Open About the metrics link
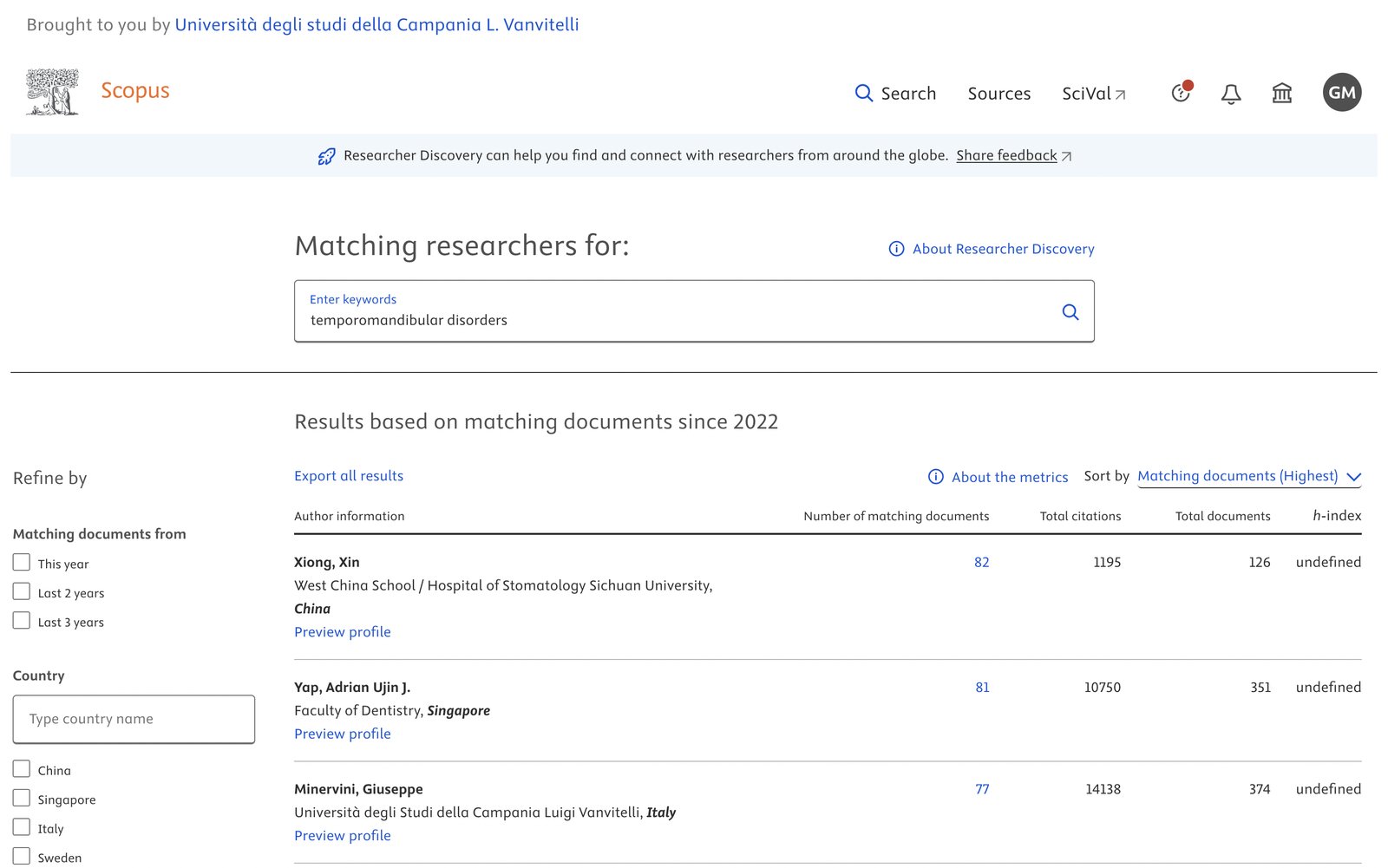Image resolution: width=1388 pixels, height=868 pixels. point(1010,477)
